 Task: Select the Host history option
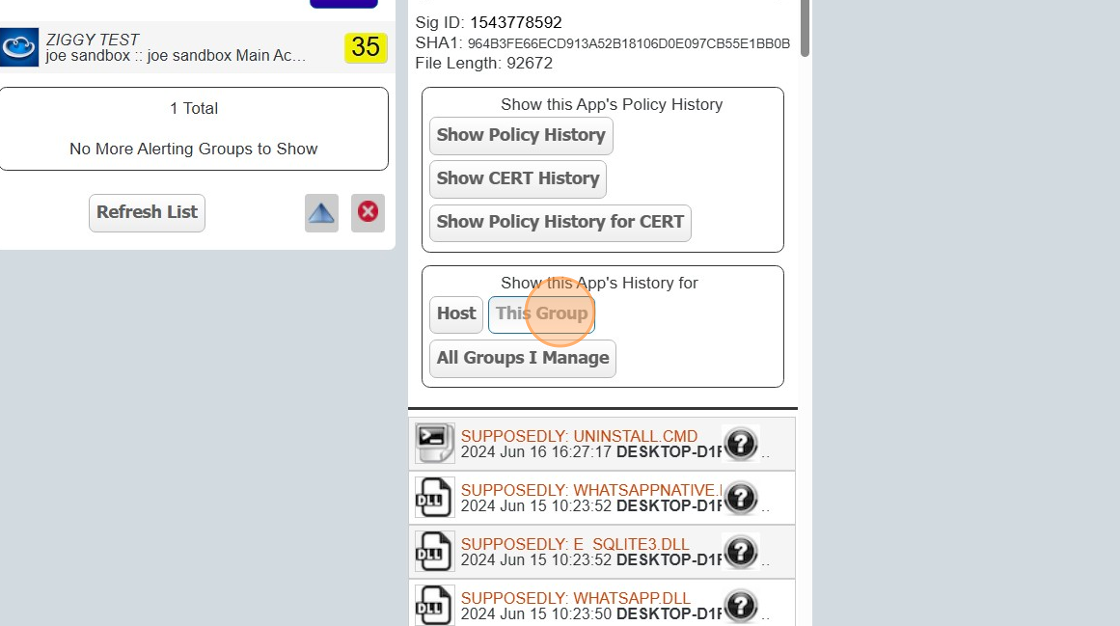(x=455, y=314)
